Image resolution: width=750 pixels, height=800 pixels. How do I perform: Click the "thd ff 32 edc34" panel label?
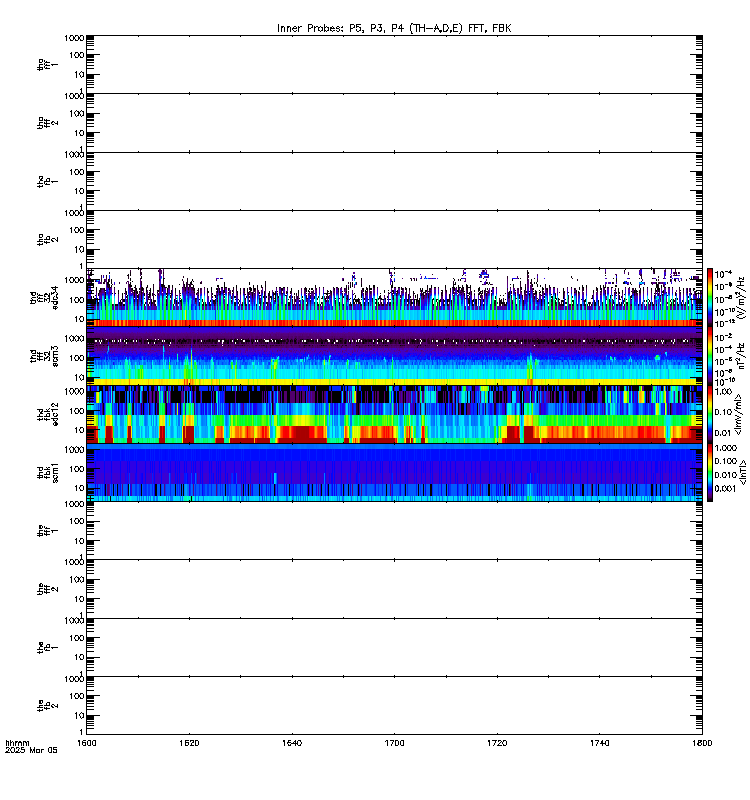[44, 298]
